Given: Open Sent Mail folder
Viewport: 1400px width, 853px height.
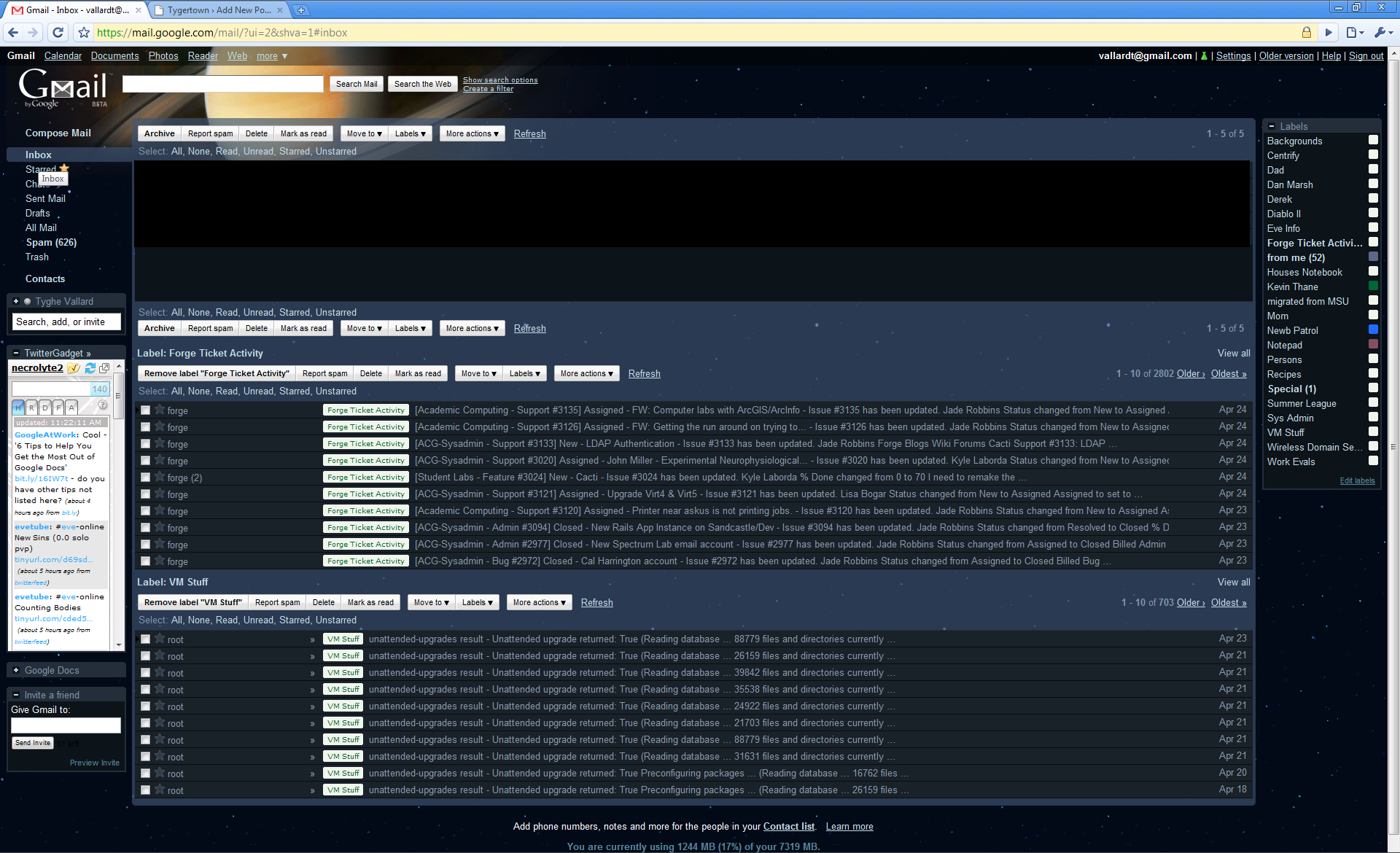Looking at the screenshot, I should pos(45,198).
